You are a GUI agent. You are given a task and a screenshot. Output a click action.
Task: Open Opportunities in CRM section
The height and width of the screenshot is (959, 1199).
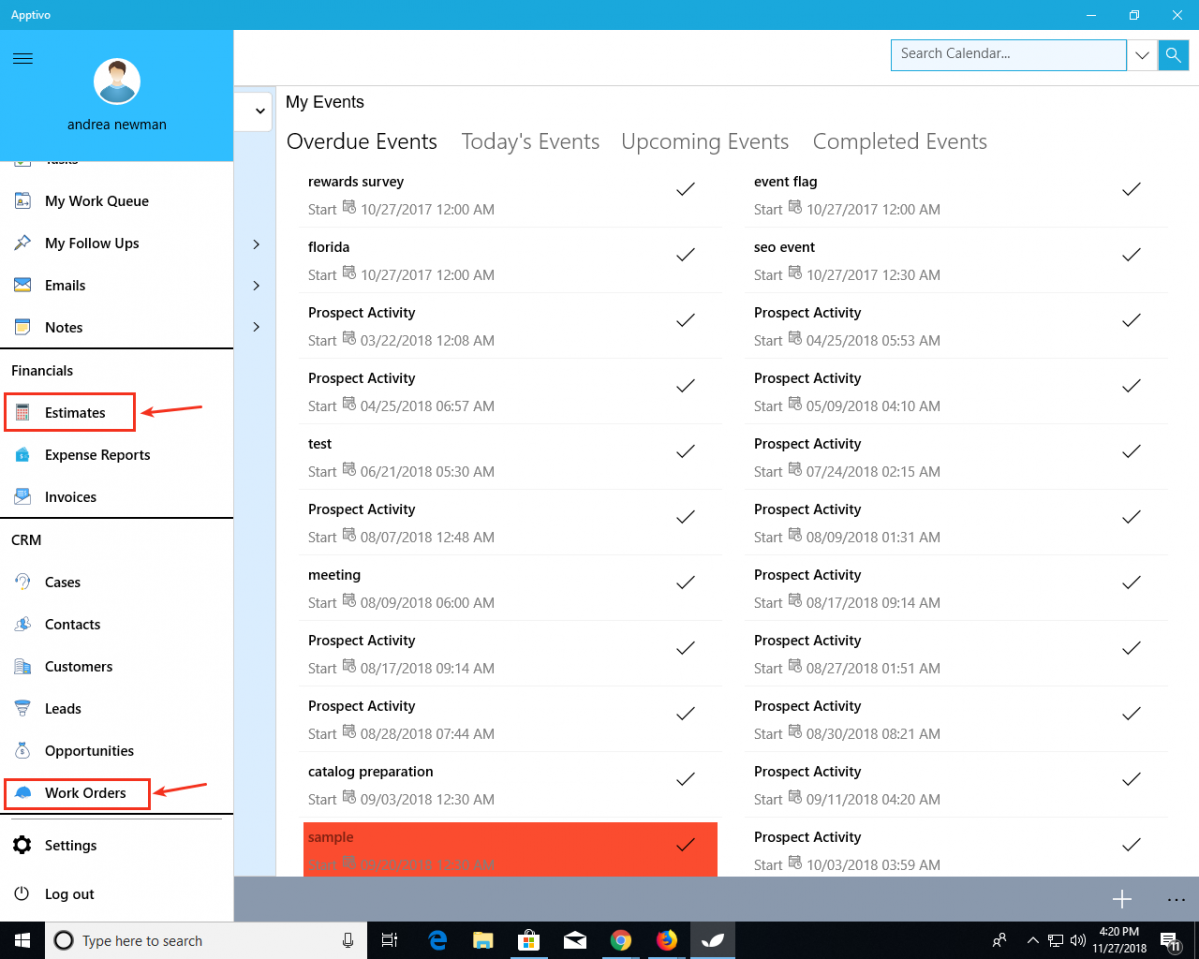coord(89,751)
